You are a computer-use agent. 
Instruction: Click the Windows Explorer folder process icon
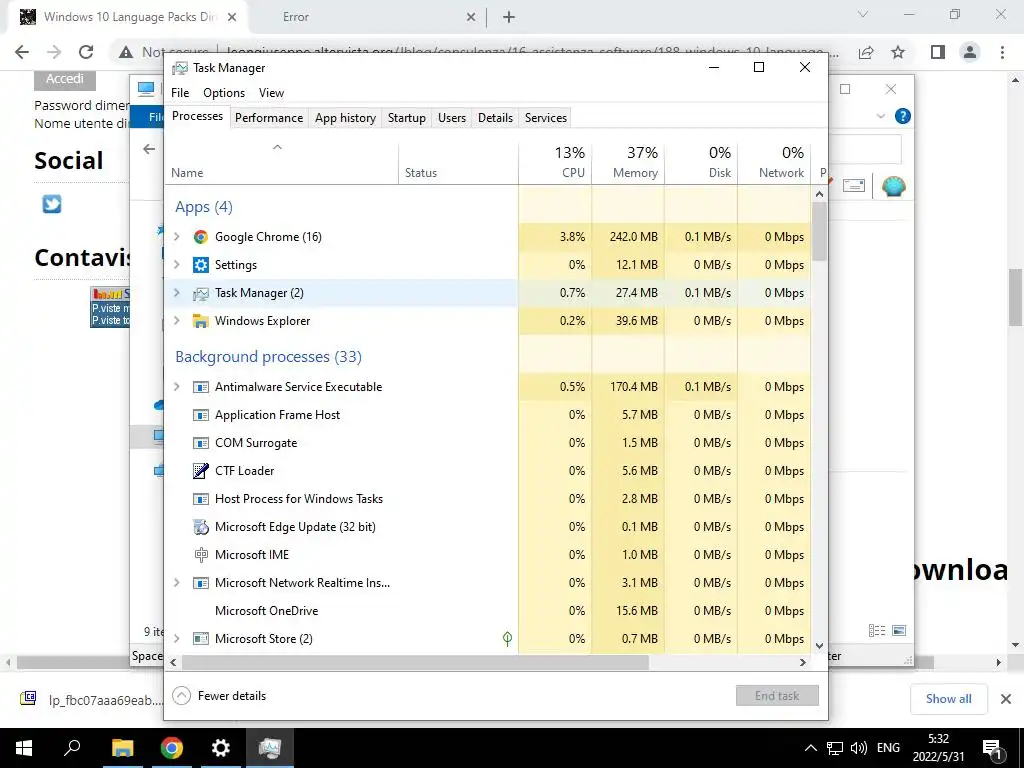[x=200, y=321]
